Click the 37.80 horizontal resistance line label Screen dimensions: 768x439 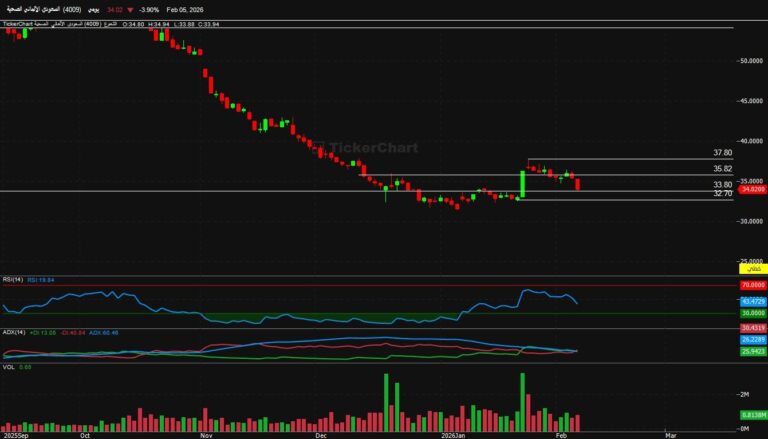click(722, 153)
